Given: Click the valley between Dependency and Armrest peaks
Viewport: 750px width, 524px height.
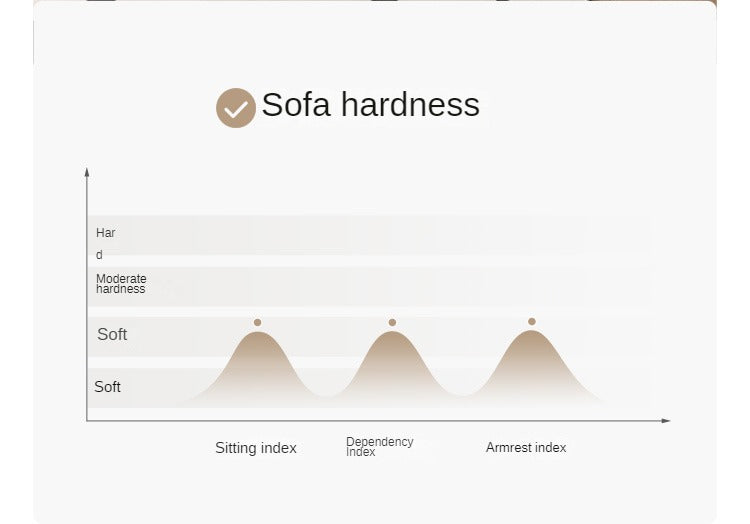Looking at the screenshot, I should click(x=461, y=395).
